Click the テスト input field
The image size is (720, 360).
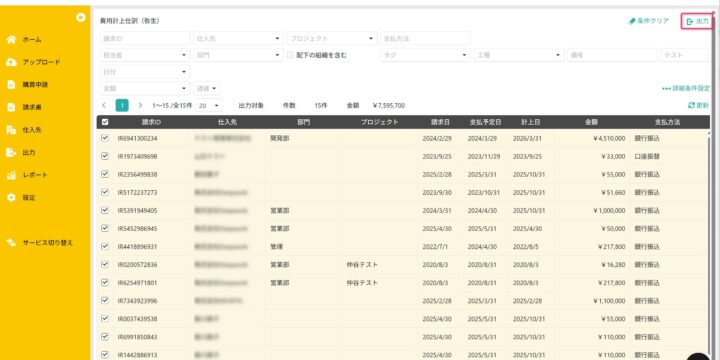click(686, 55)
